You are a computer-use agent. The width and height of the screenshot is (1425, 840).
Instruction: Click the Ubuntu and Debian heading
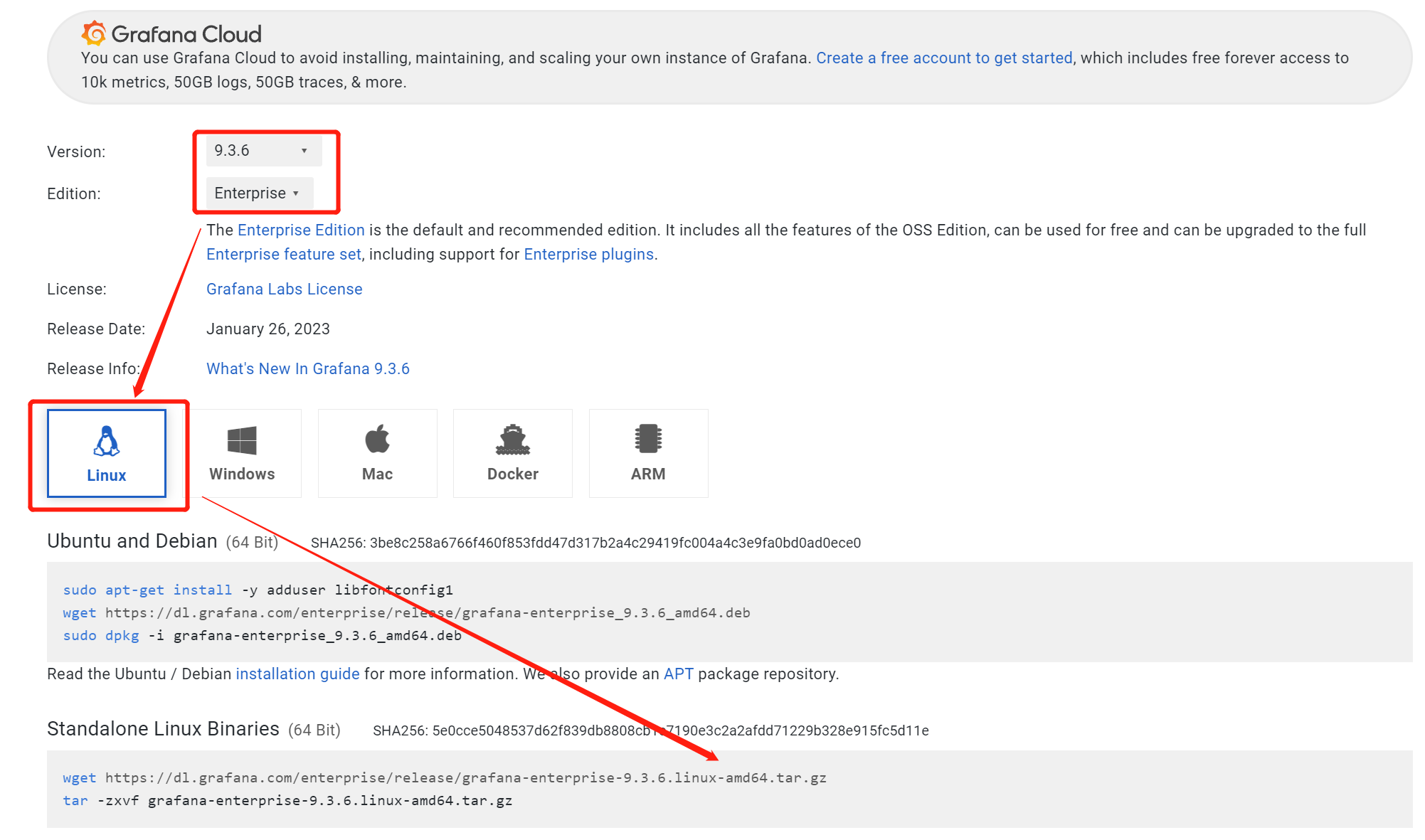pyautogui.click(x=132, y=541)
